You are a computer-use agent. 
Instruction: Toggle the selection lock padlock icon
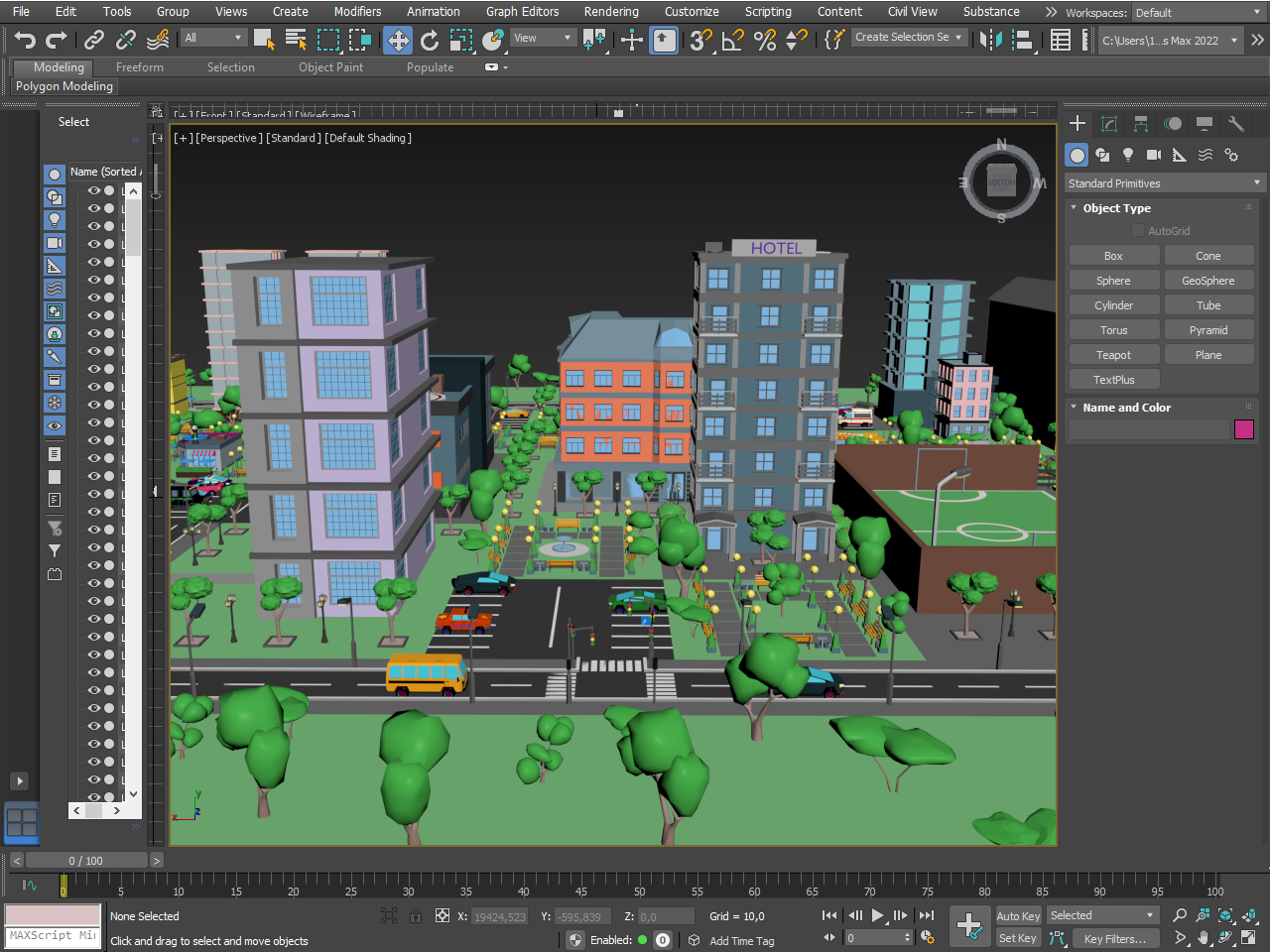click(416, 916)
